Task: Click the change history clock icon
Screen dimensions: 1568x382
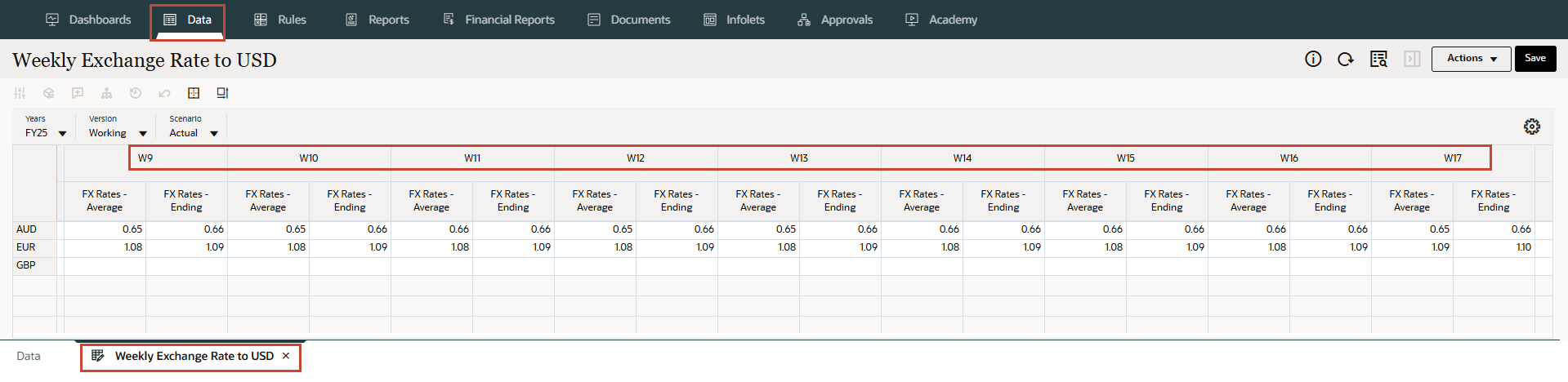Action: click(x=136, y=93)
